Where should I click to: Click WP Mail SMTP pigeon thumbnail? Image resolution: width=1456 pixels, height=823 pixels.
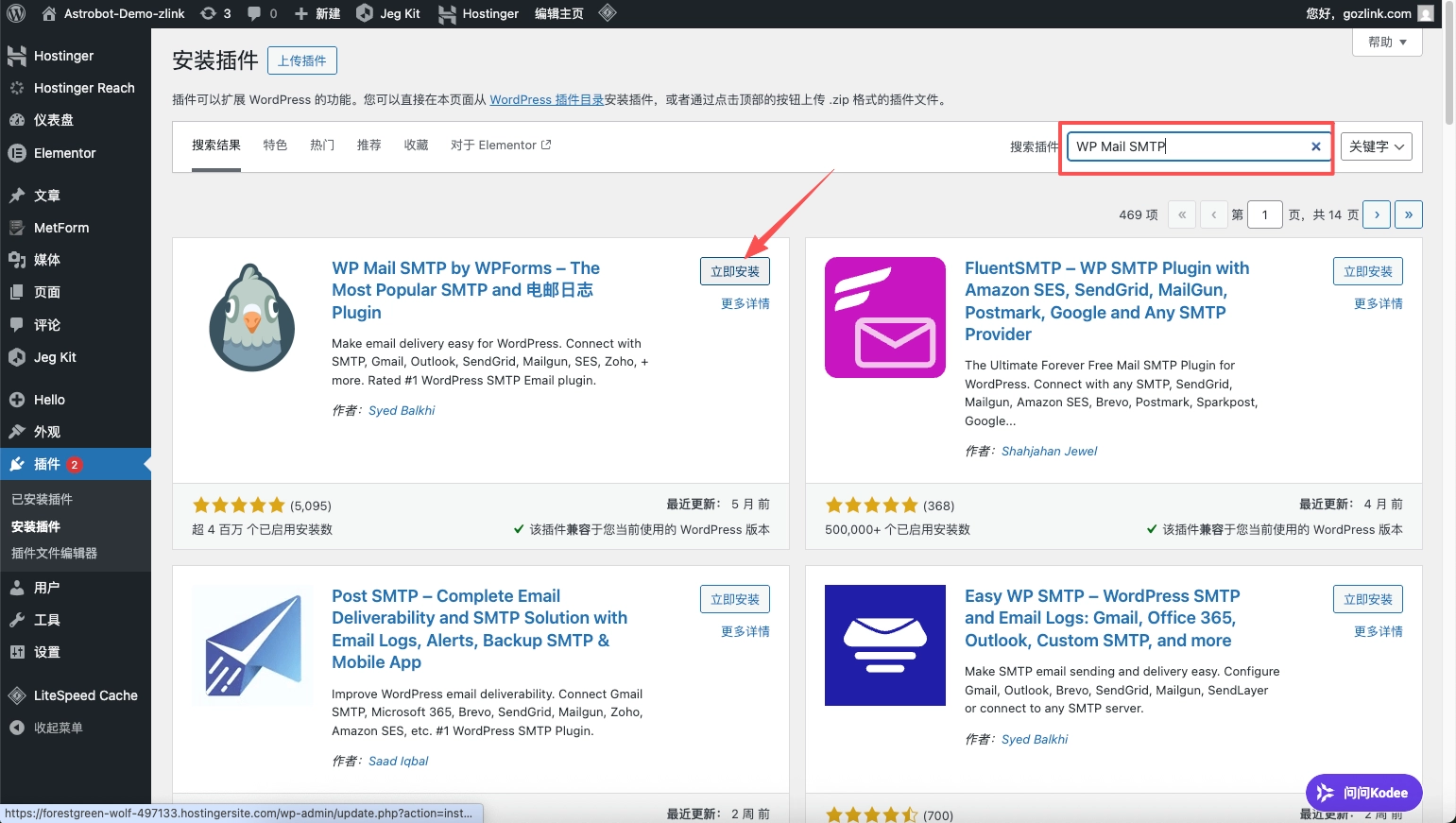(252, 317)
